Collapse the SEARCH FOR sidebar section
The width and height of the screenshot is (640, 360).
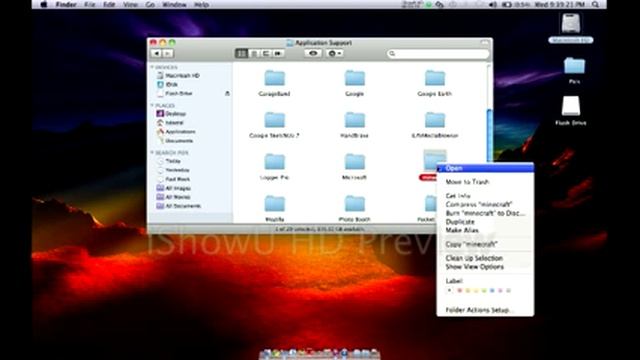click(x=152, y=152)
